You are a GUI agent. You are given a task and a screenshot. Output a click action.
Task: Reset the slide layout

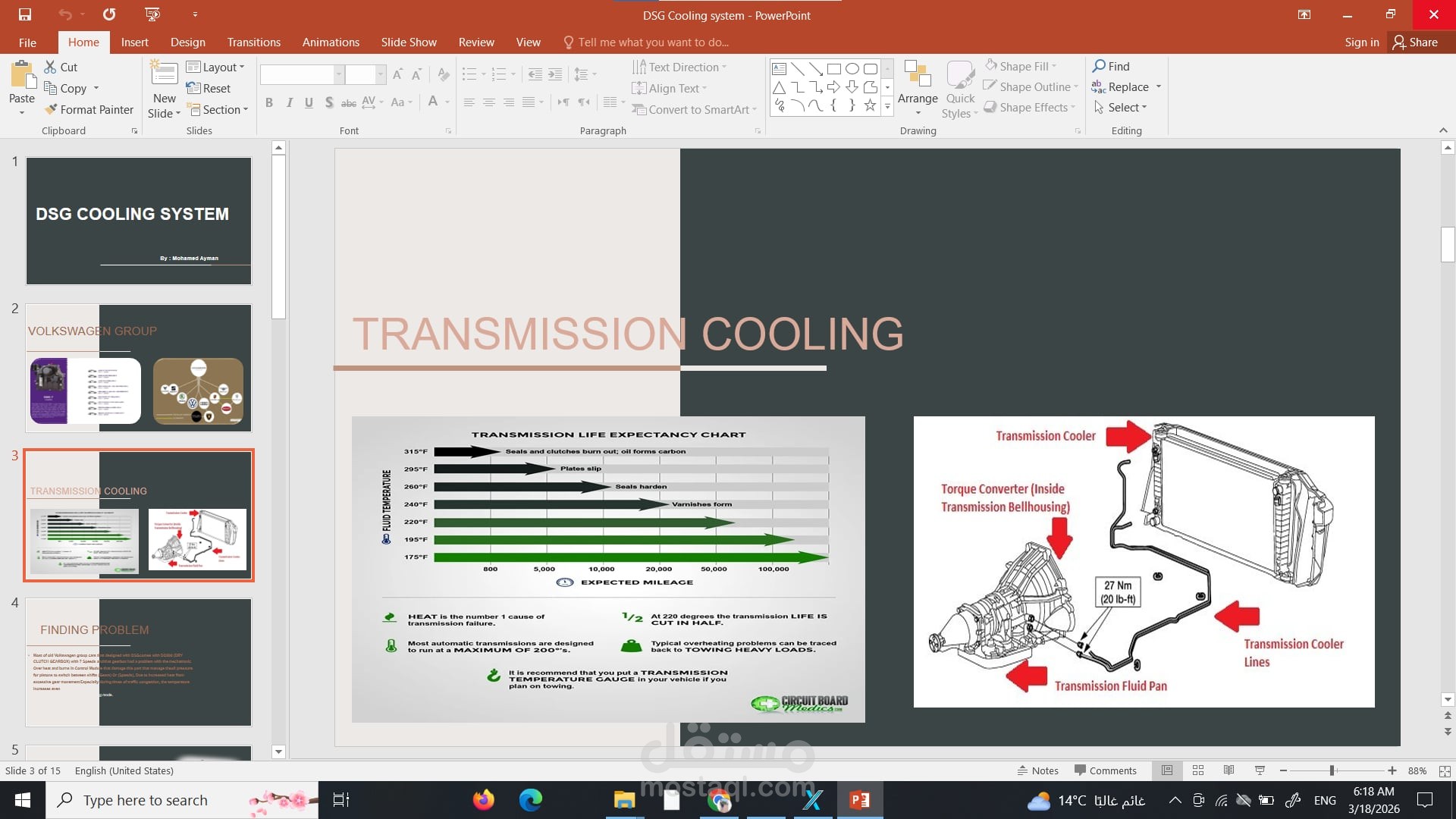tap(209, 88)
